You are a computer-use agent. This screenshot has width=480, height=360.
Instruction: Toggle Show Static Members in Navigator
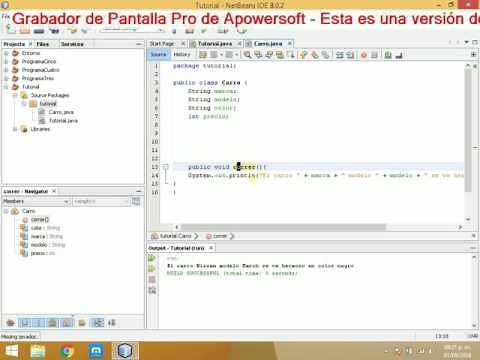click(x=39, y=323)
